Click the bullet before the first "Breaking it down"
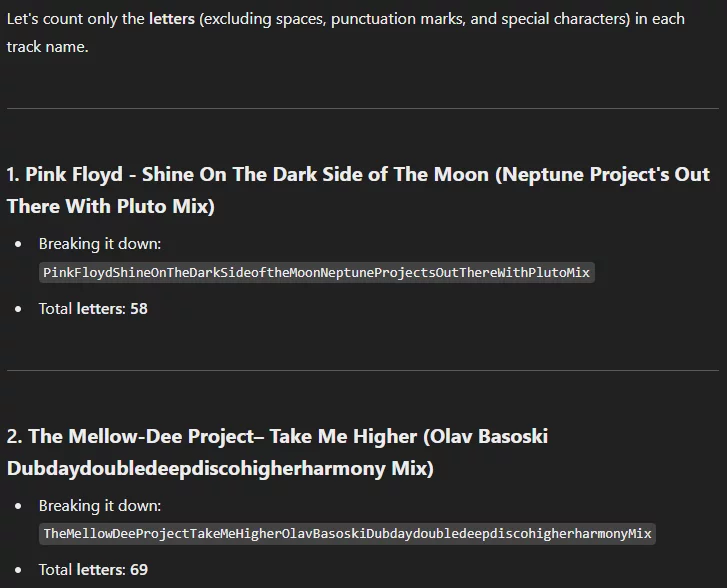 (x=17, y=244)
